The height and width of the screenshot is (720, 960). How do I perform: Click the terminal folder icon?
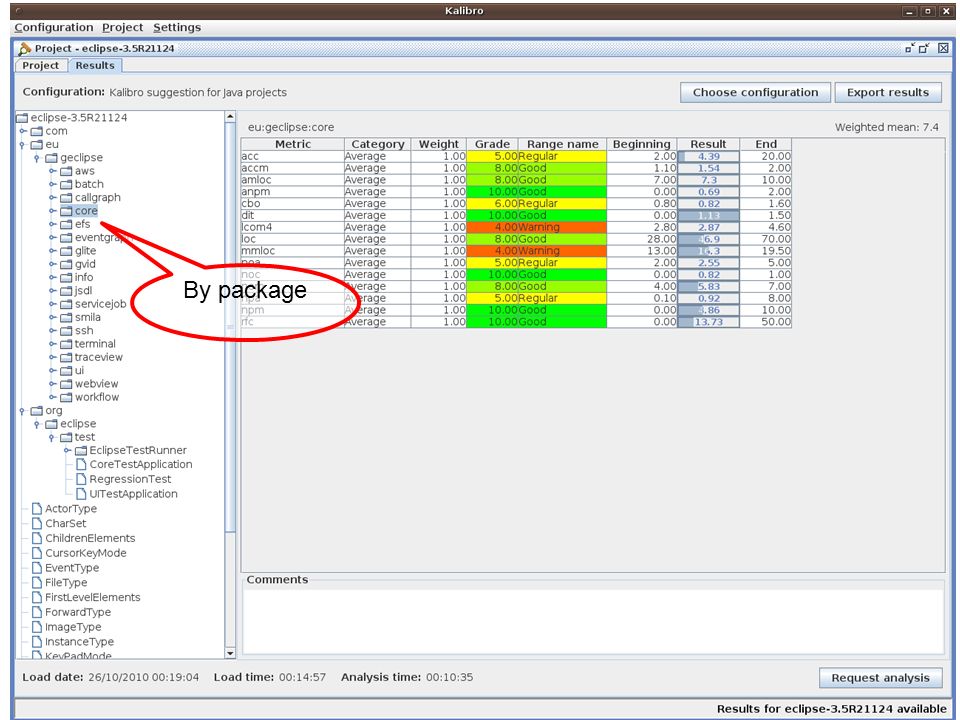coord(67,344)
